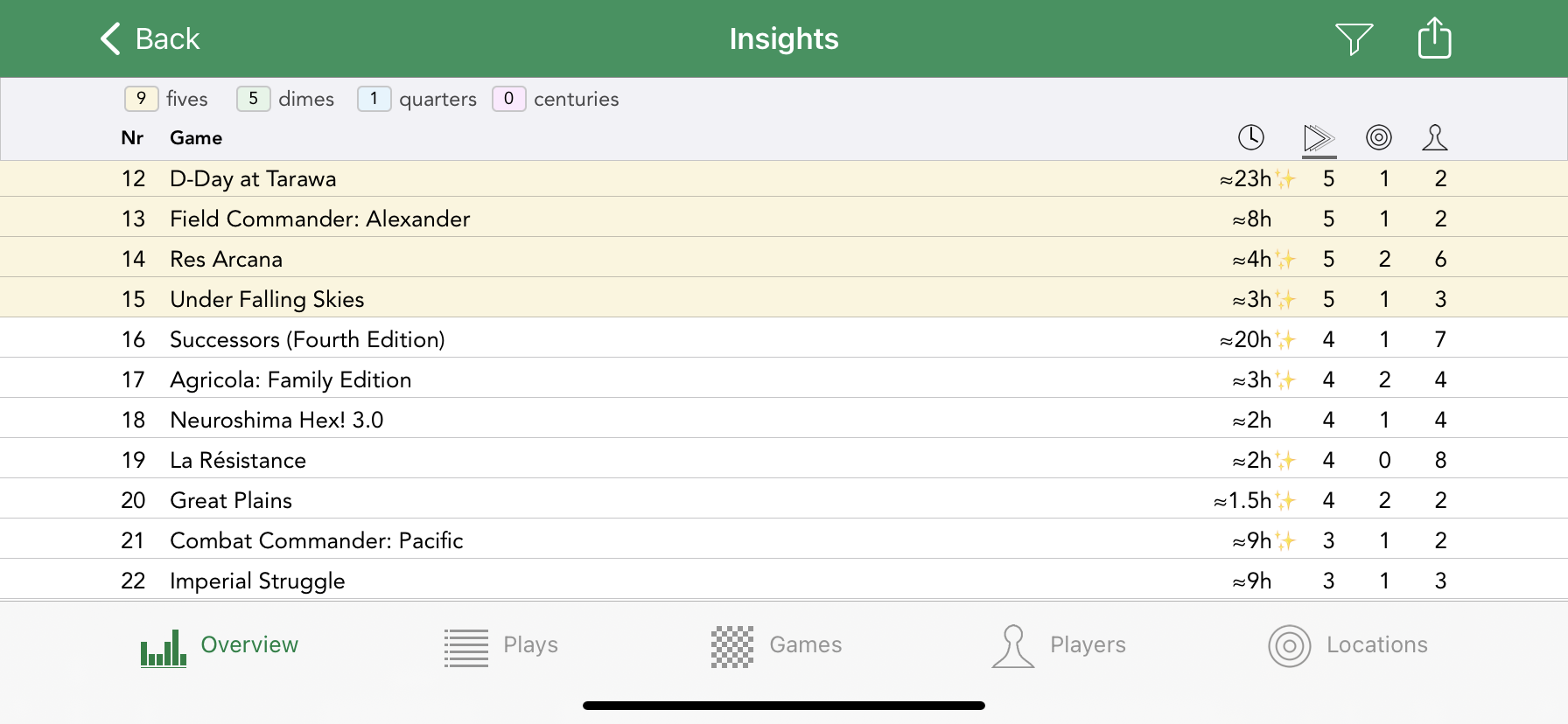Sort by players pawn icon
The width and height of the screenshot is (1568, 724).
click(x=1435, y=137)
